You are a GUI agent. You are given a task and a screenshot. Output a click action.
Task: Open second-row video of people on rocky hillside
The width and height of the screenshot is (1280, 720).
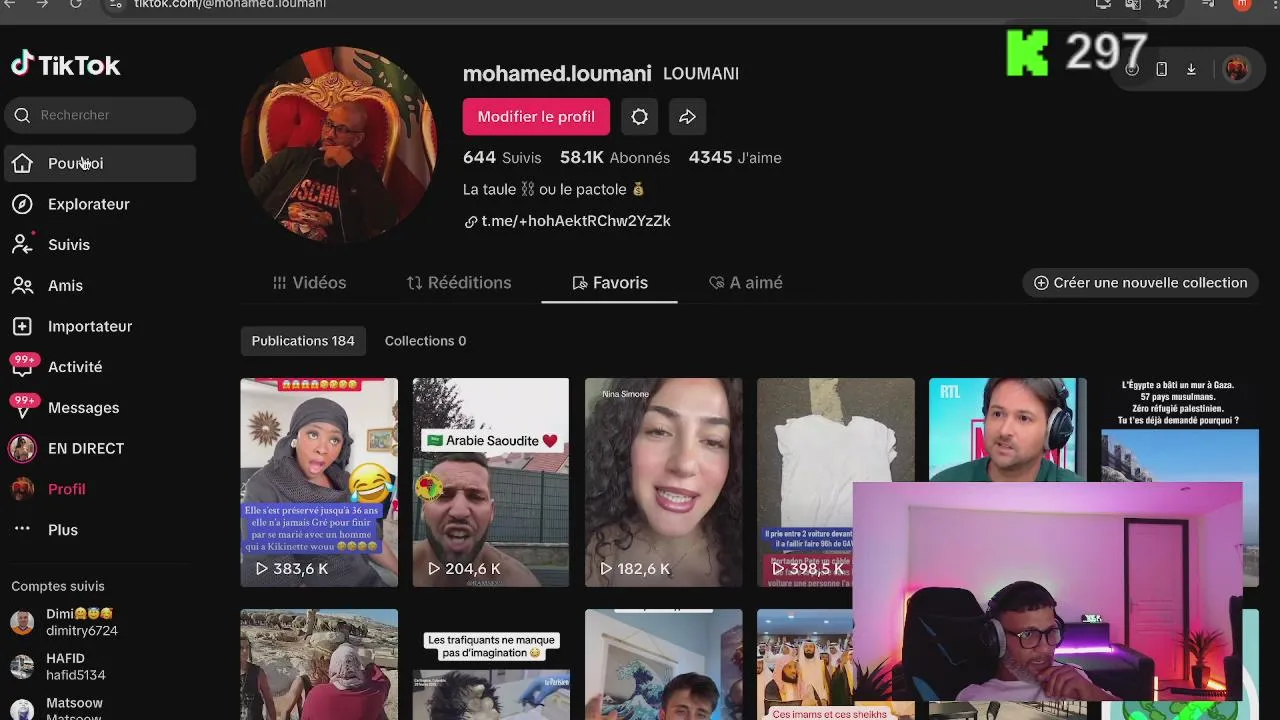point(319,664)
